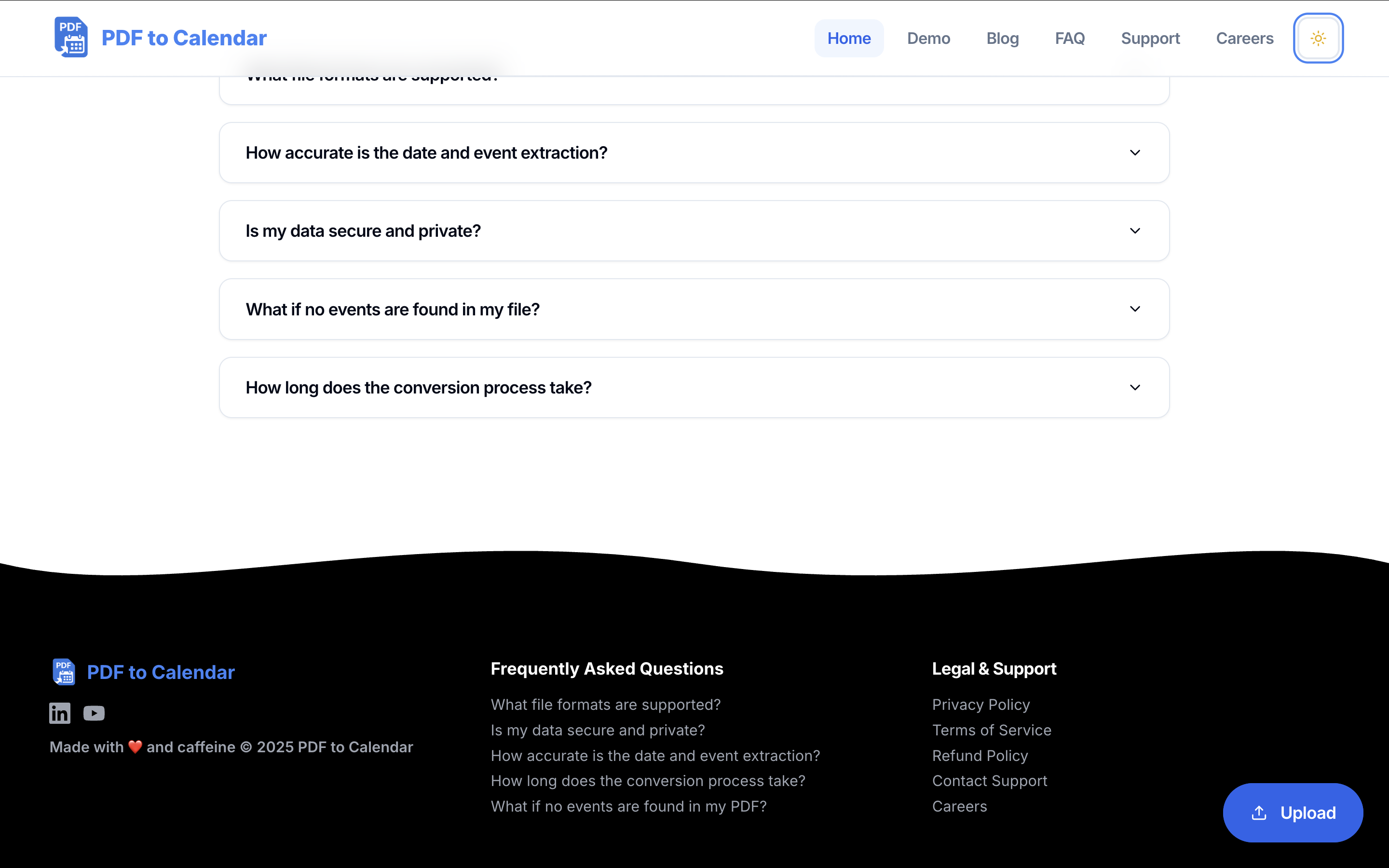Click the footer PDF to Calendar logo icon
This screenshot has height=868, width=1389.
click(x=64, y=672)
